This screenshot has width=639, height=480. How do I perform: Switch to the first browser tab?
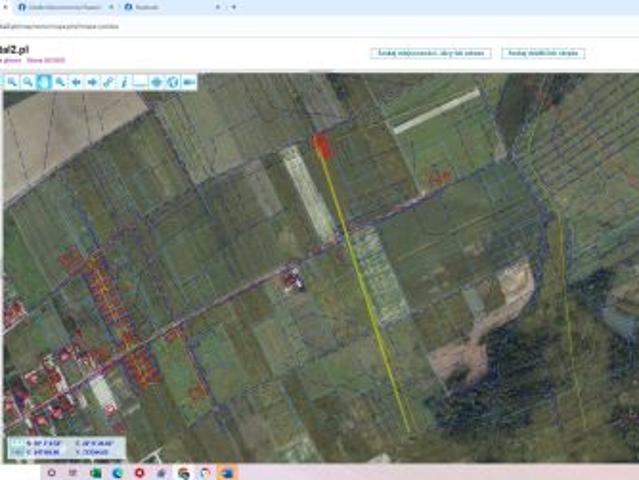tap(60, 7)
